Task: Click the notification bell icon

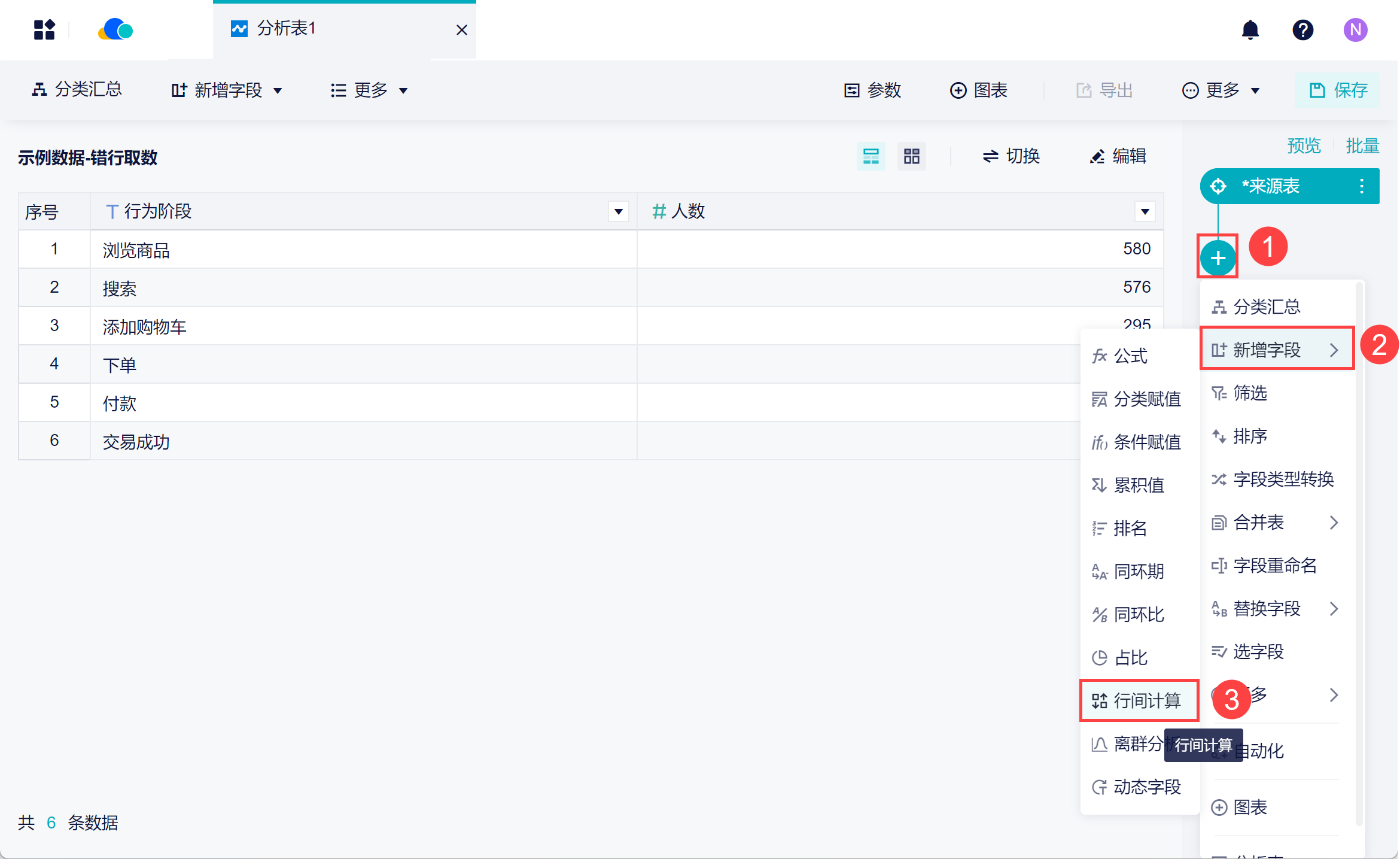Action: pos(1250,30)
